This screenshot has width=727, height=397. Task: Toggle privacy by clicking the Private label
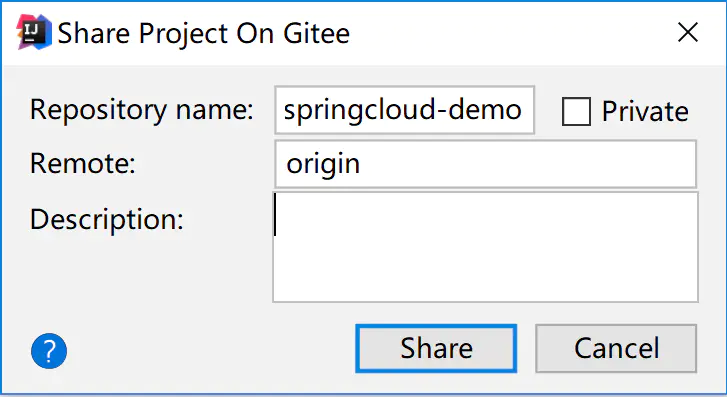point(645,111)
